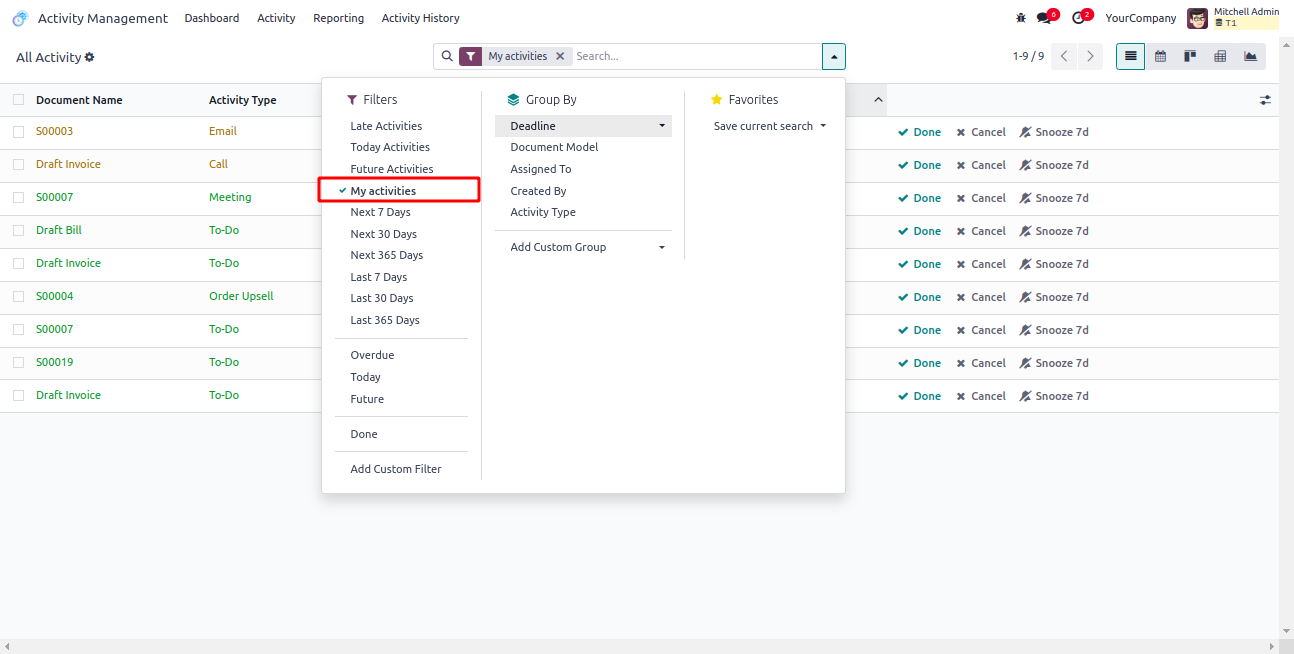Image resolution: width=1294 pixels, height=654 pixels.
Task: Open the activities clock icon
Action: [1078, 18]
